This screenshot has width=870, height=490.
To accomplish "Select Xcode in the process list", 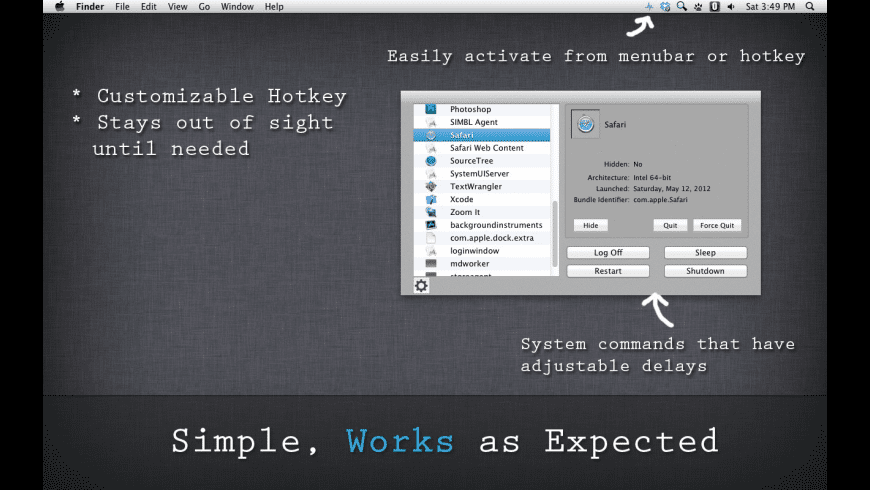I will 482,199.
